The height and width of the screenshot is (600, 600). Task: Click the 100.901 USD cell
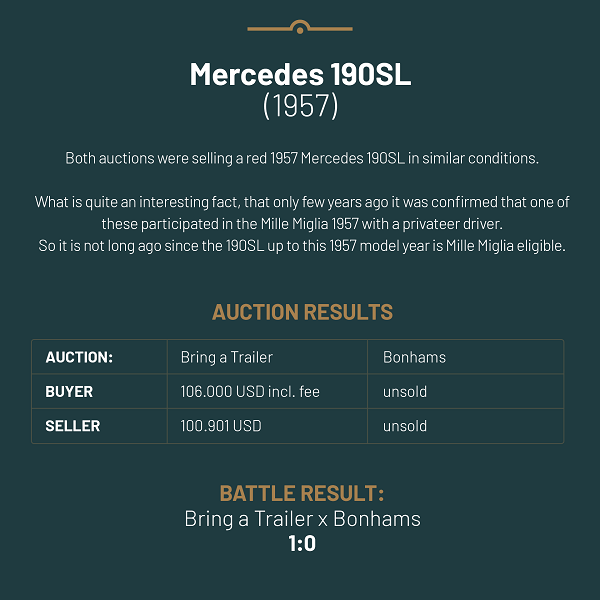point(267,426)
